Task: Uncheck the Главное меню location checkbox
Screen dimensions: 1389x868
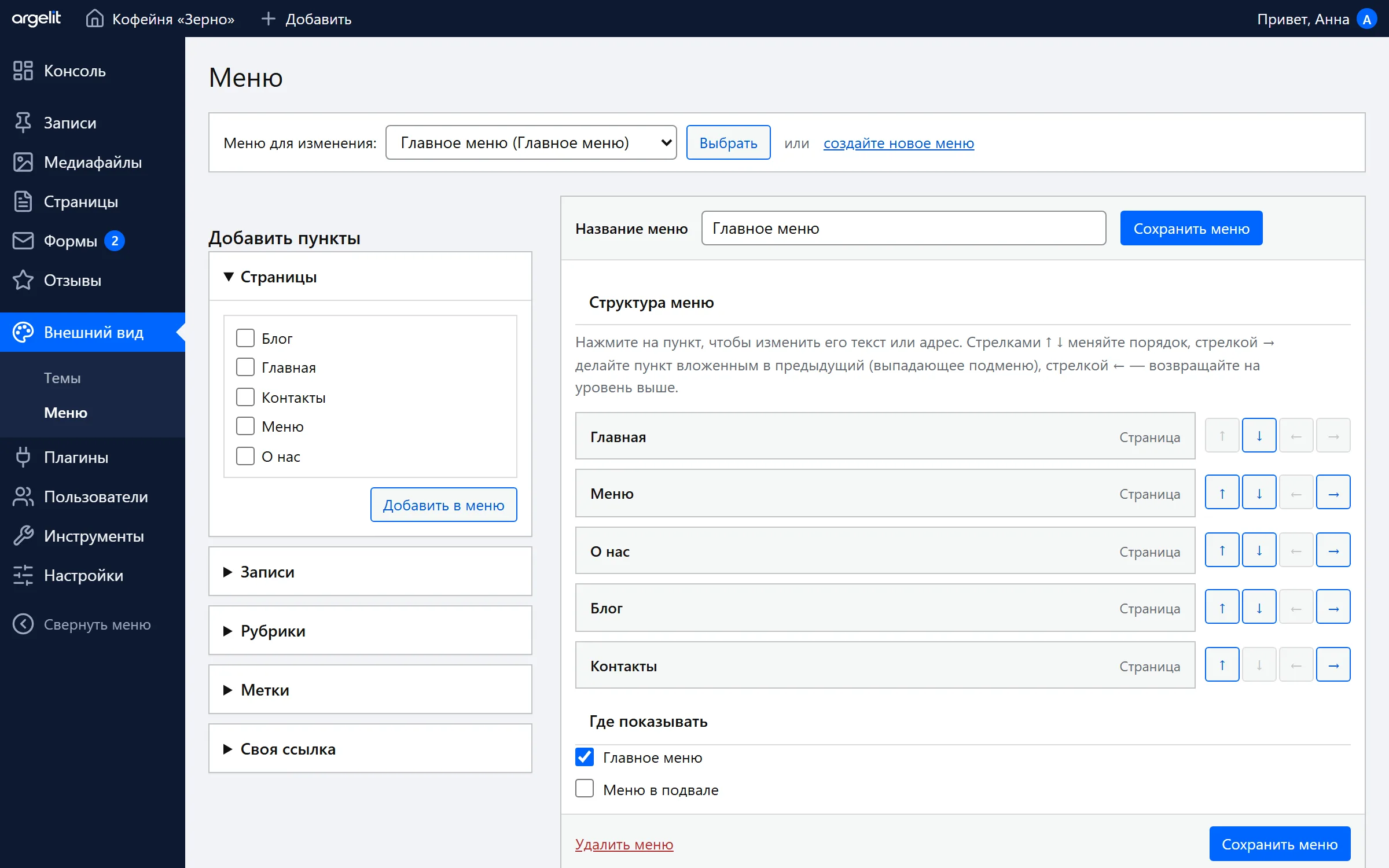Action: [585, 757]
